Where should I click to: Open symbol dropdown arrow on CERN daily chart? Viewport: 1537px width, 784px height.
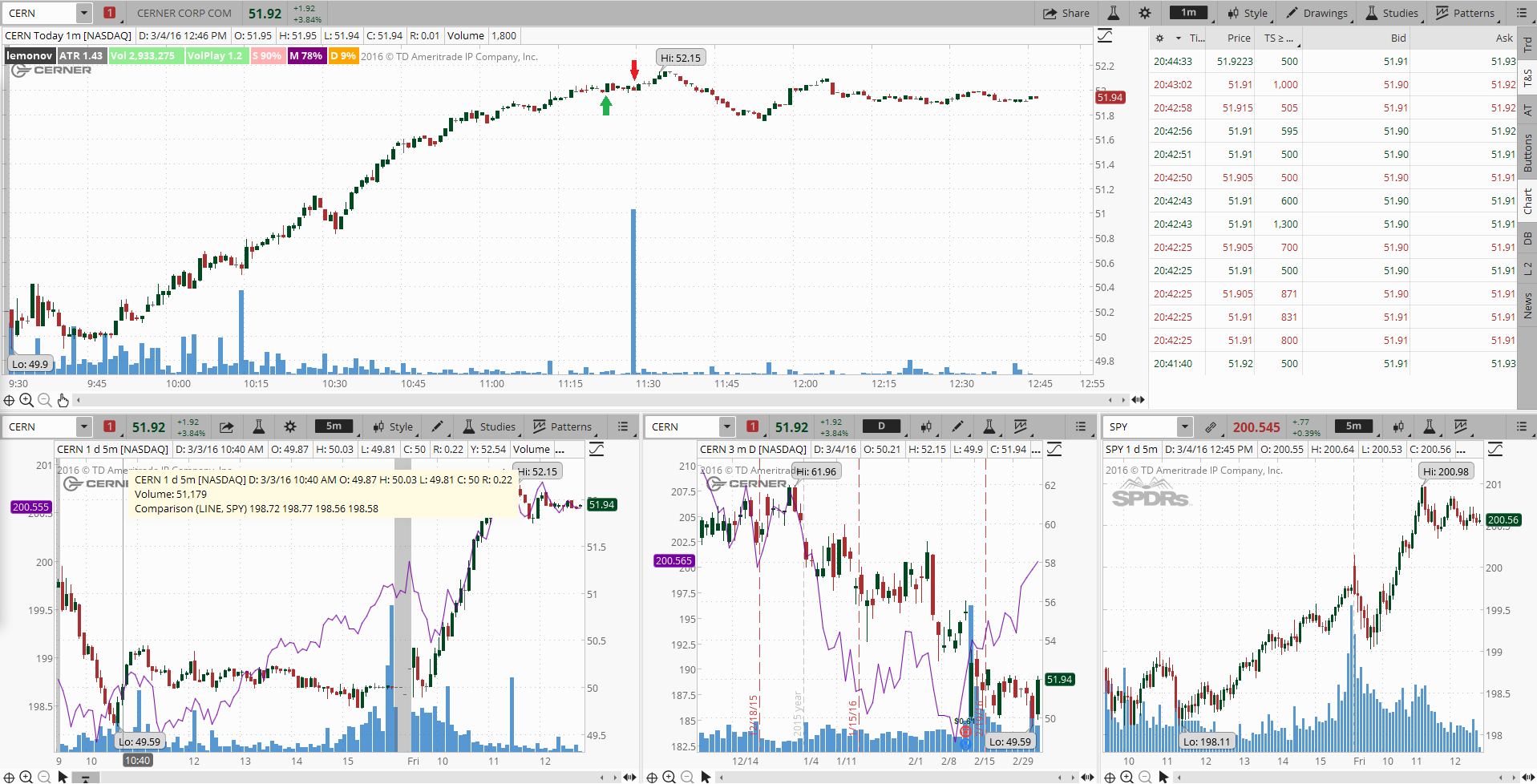(727, 427)
